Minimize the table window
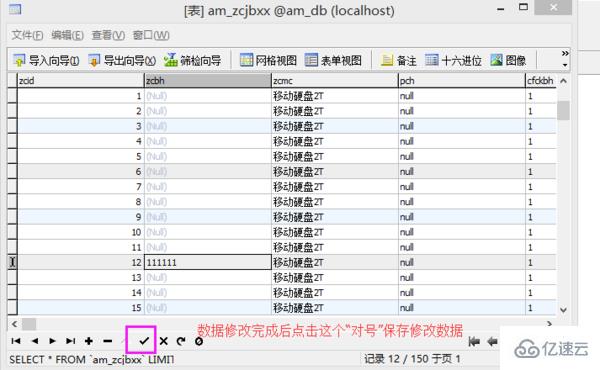Screen dimensions: 600x370 pyautogui.click(x=501, y=8)
